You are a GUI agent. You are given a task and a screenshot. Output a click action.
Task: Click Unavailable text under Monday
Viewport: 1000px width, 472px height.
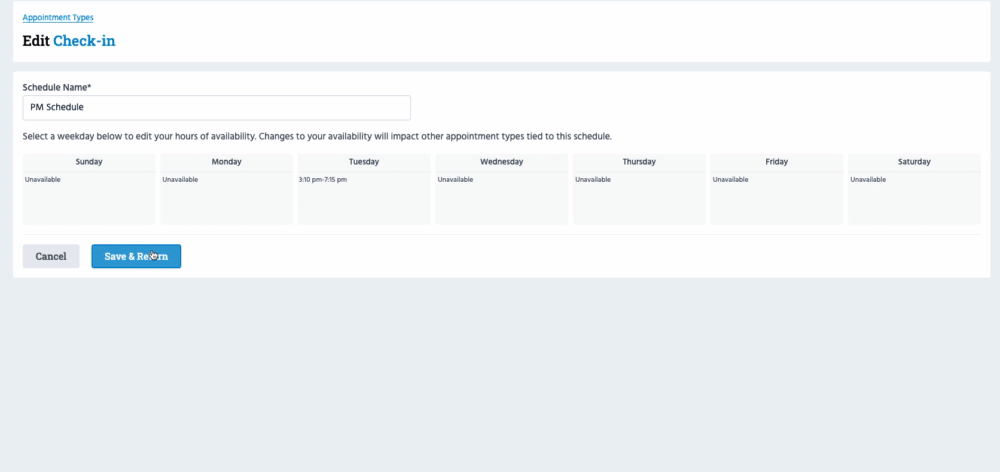click(x=180, y=180)
